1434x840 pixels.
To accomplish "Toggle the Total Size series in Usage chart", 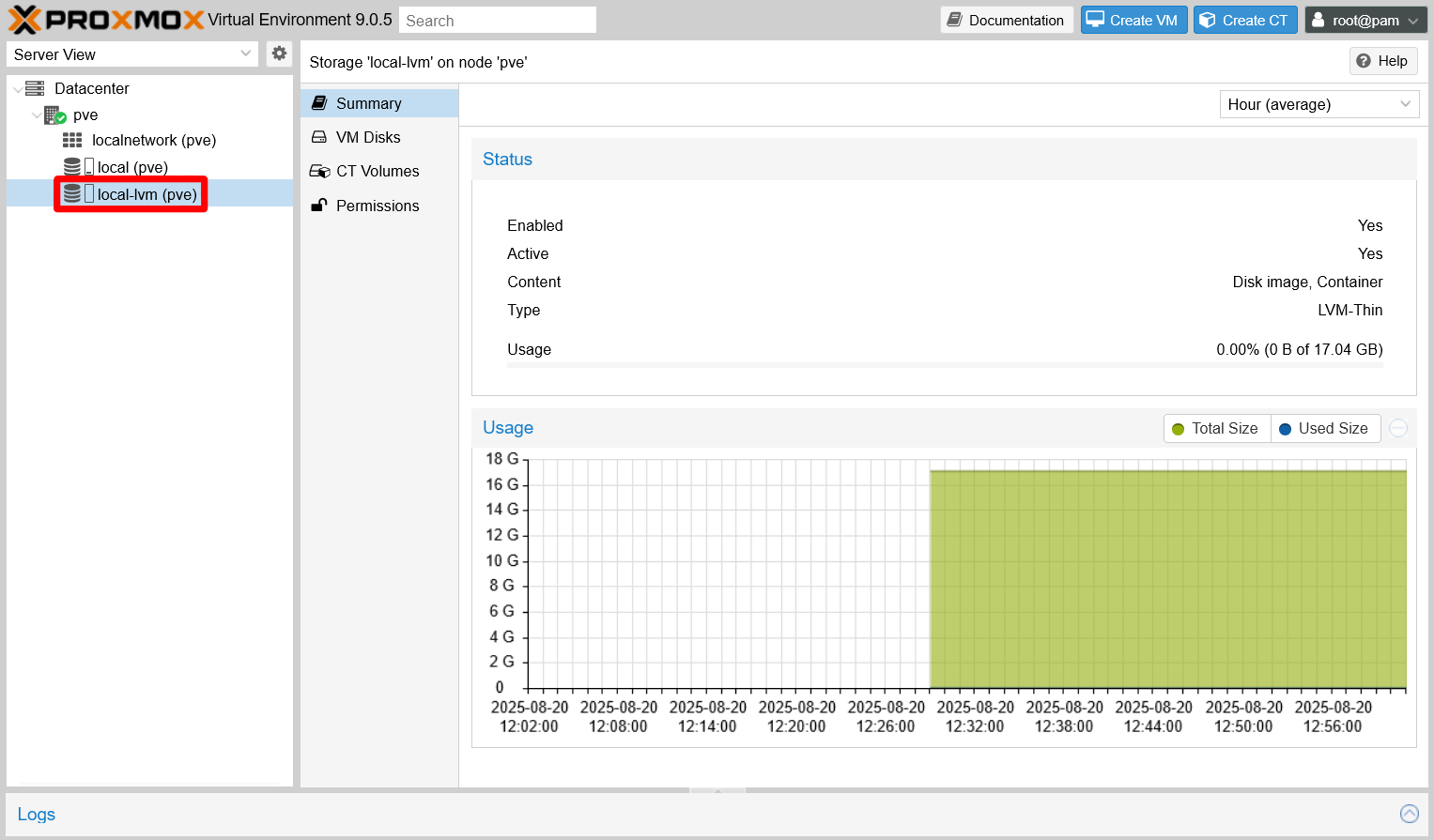I will pyautogui.click(x=1216, y=428).
